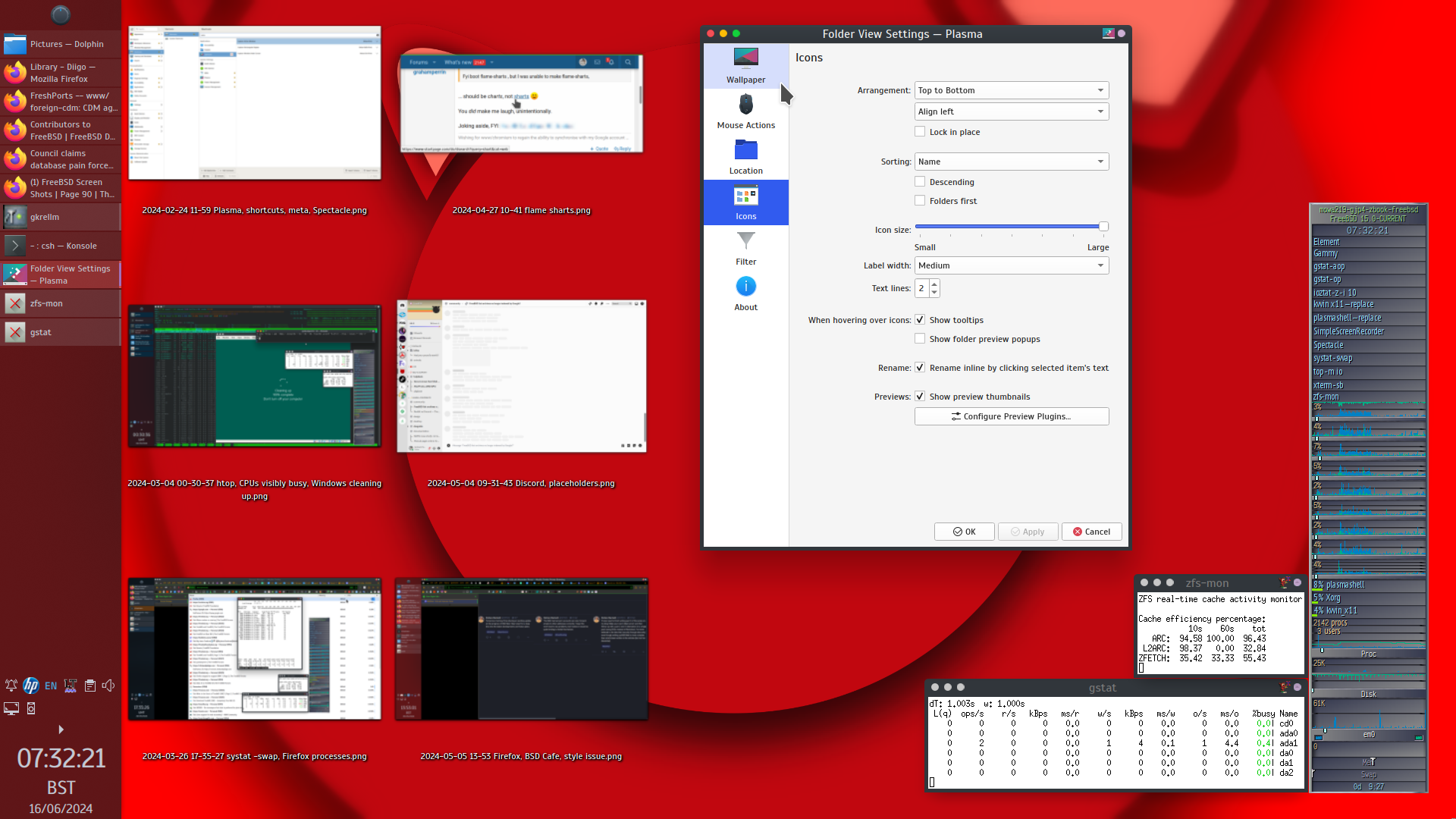Click plasmashell–replace launcher in gkrellm
This screenshot has width=1456, height=819.
(1369, 318)
